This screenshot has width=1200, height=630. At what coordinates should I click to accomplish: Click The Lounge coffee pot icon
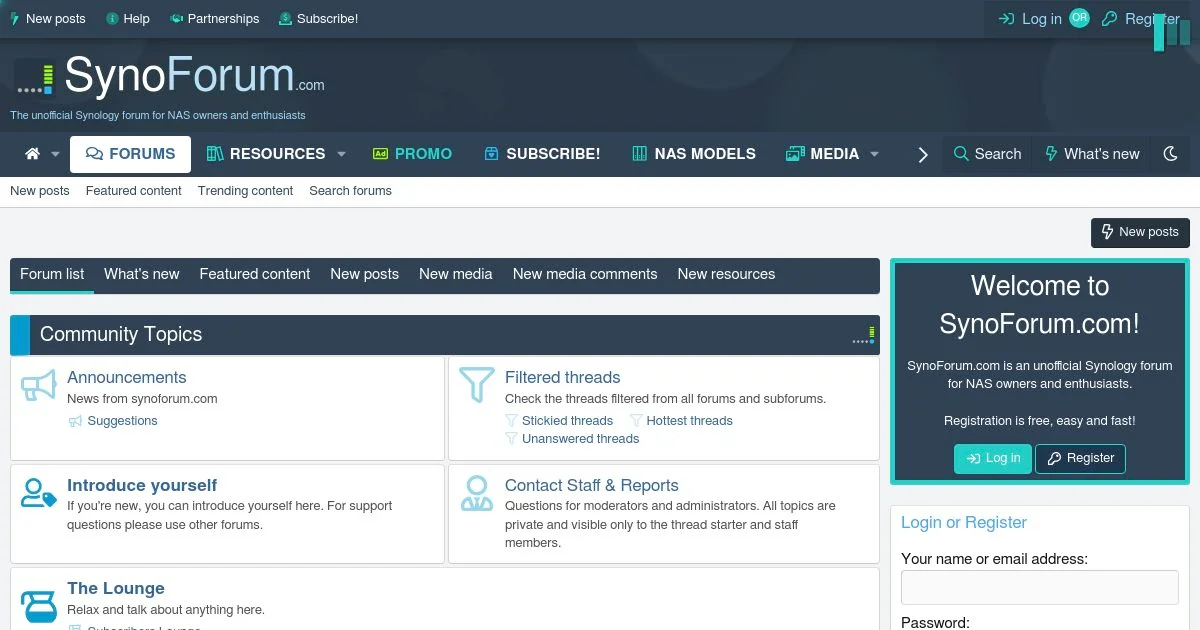(39, 605)
